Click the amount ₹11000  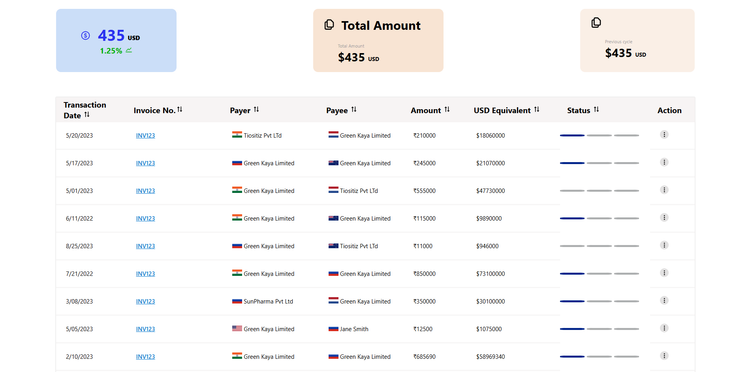423,246
